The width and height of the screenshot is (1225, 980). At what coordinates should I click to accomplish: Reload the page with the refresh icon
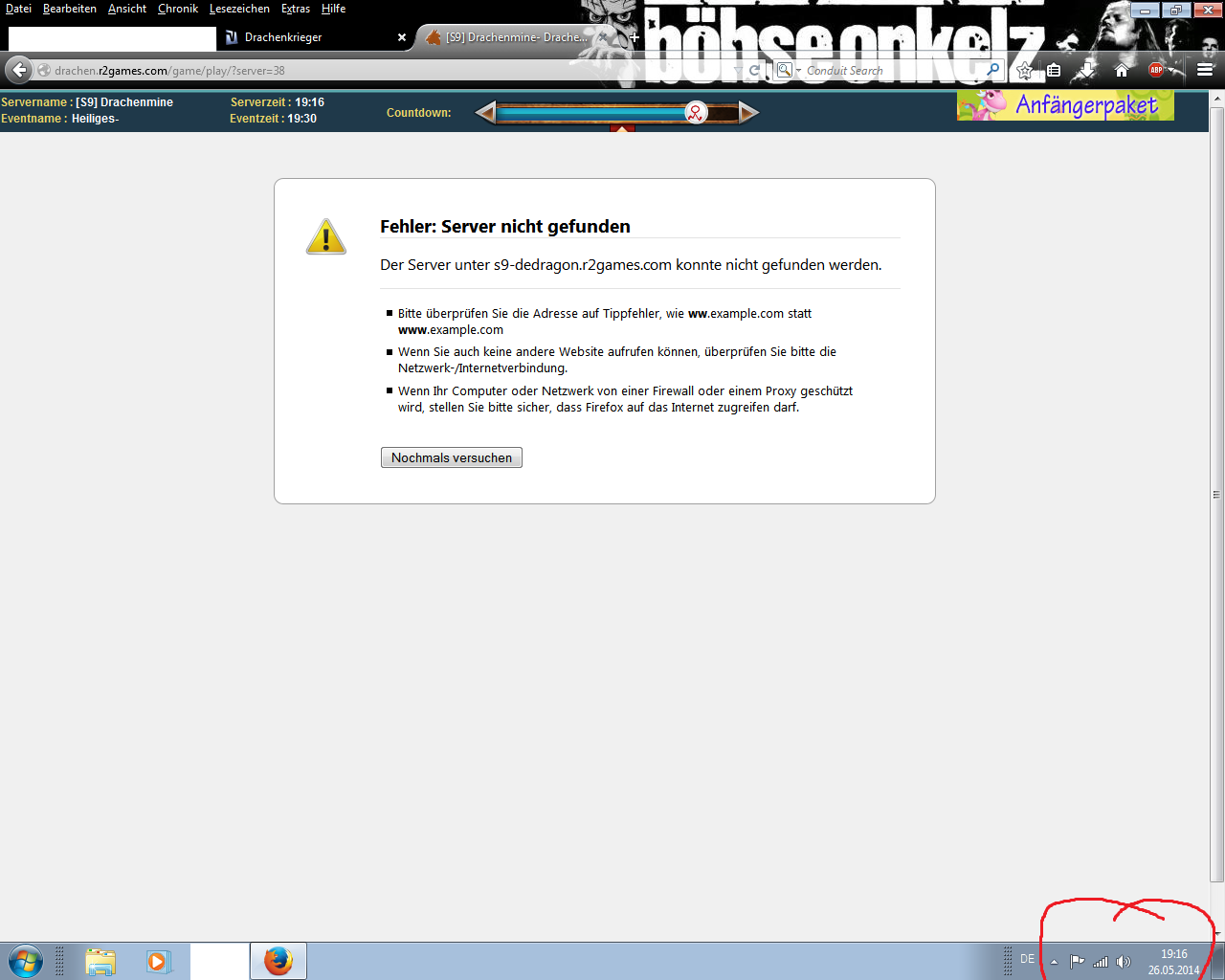point(754,70)
